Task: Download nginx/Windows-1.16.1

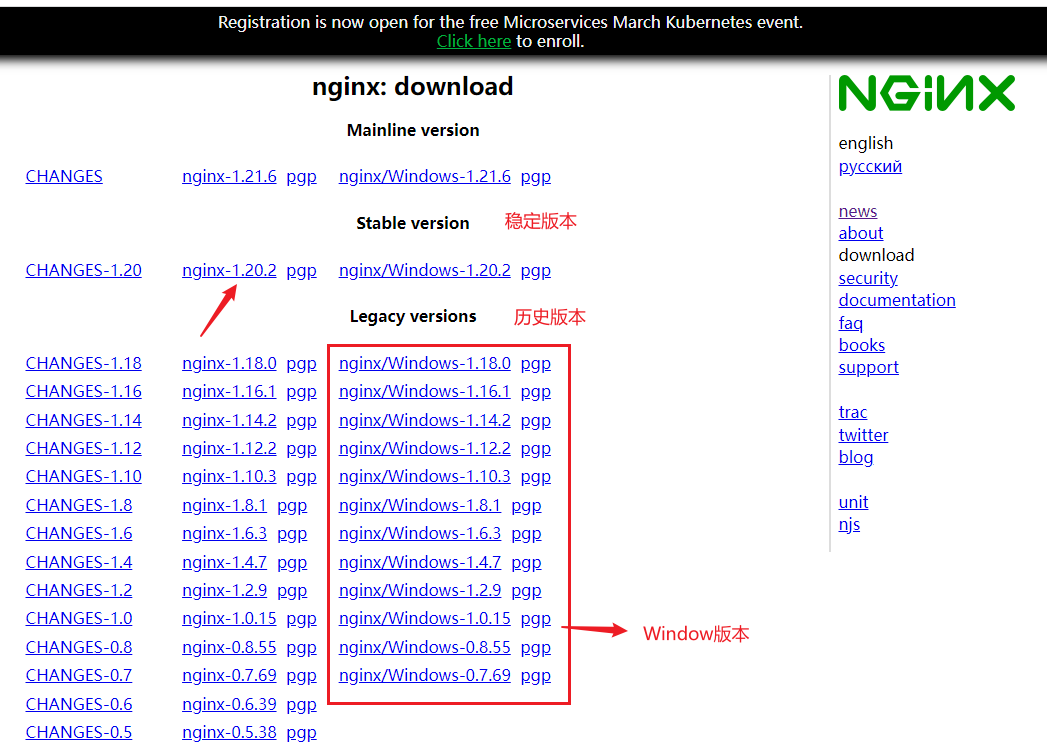Action: (425, 391)
